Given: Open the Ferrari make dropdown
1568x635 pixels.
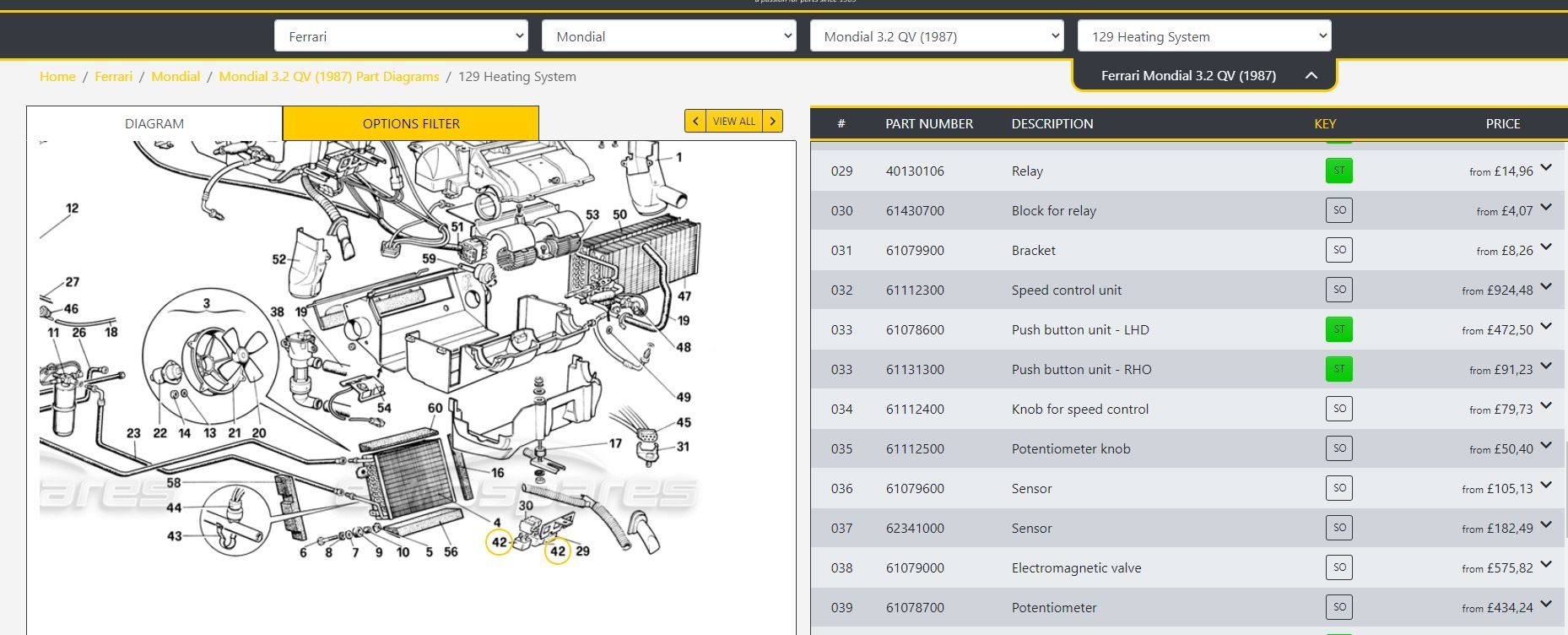Looking at the screenshot, I should 401,36.
